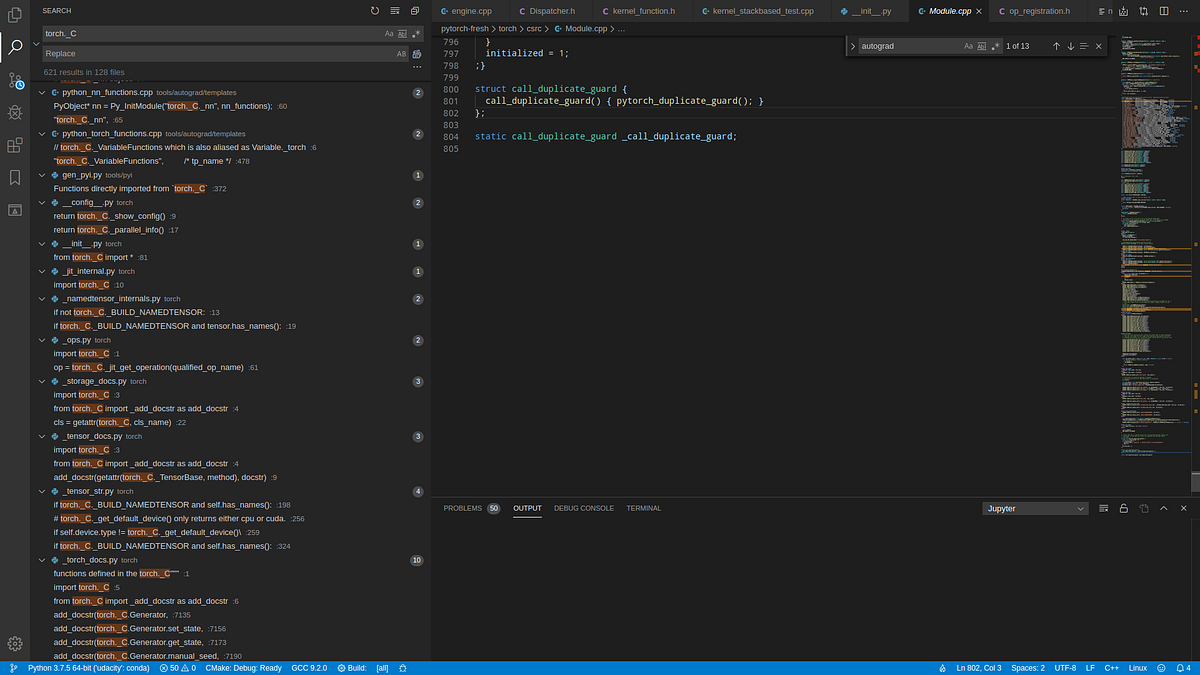Viewport: 1200px width, 675px height.
Task: Go to next match in find widget
Action: pos(1070,46)
